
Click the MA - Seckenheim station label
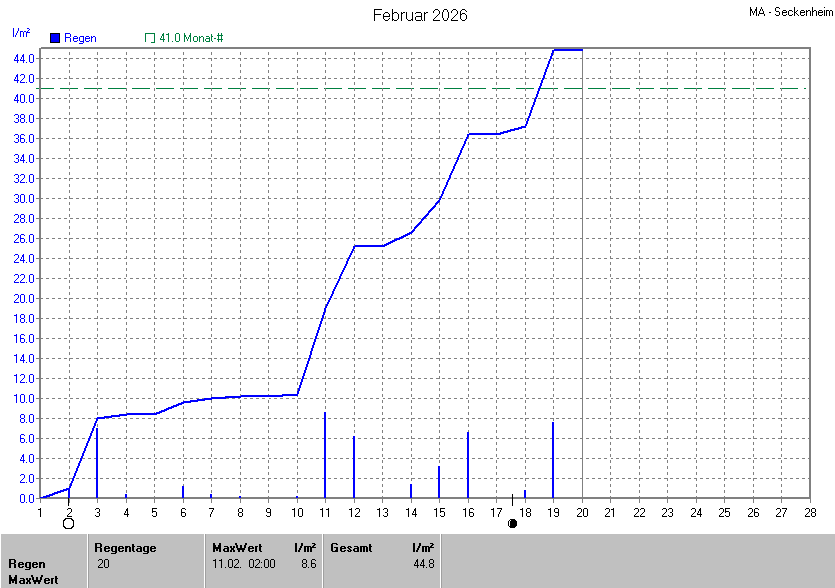tap(789, 12)
